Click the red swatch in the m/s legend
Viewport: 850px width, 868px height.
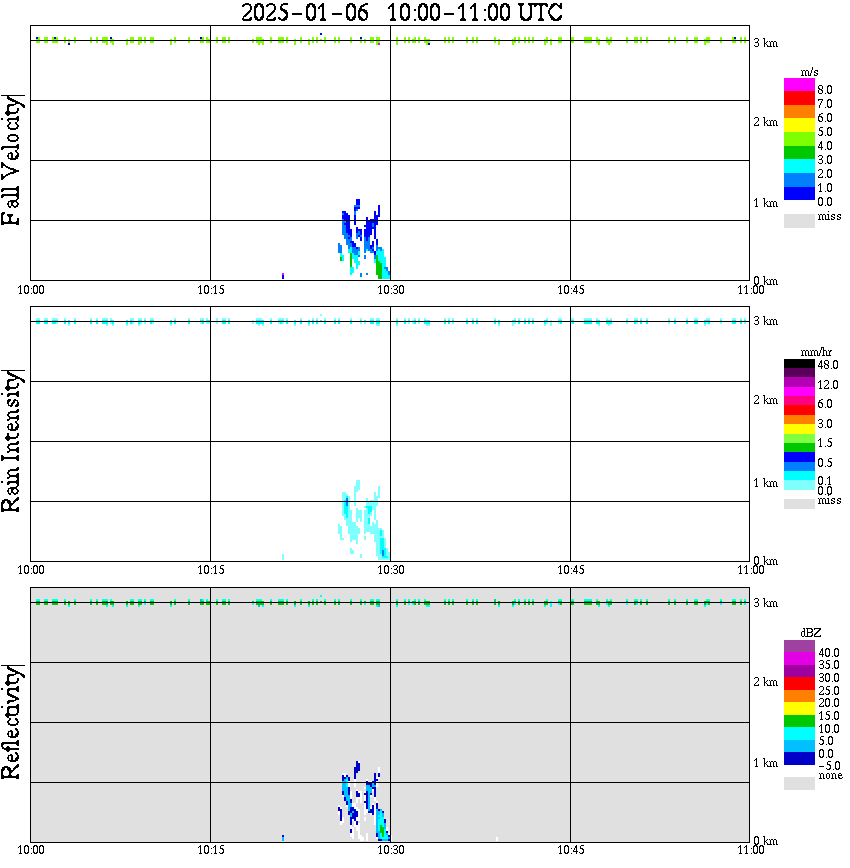(x=799, y=99)
